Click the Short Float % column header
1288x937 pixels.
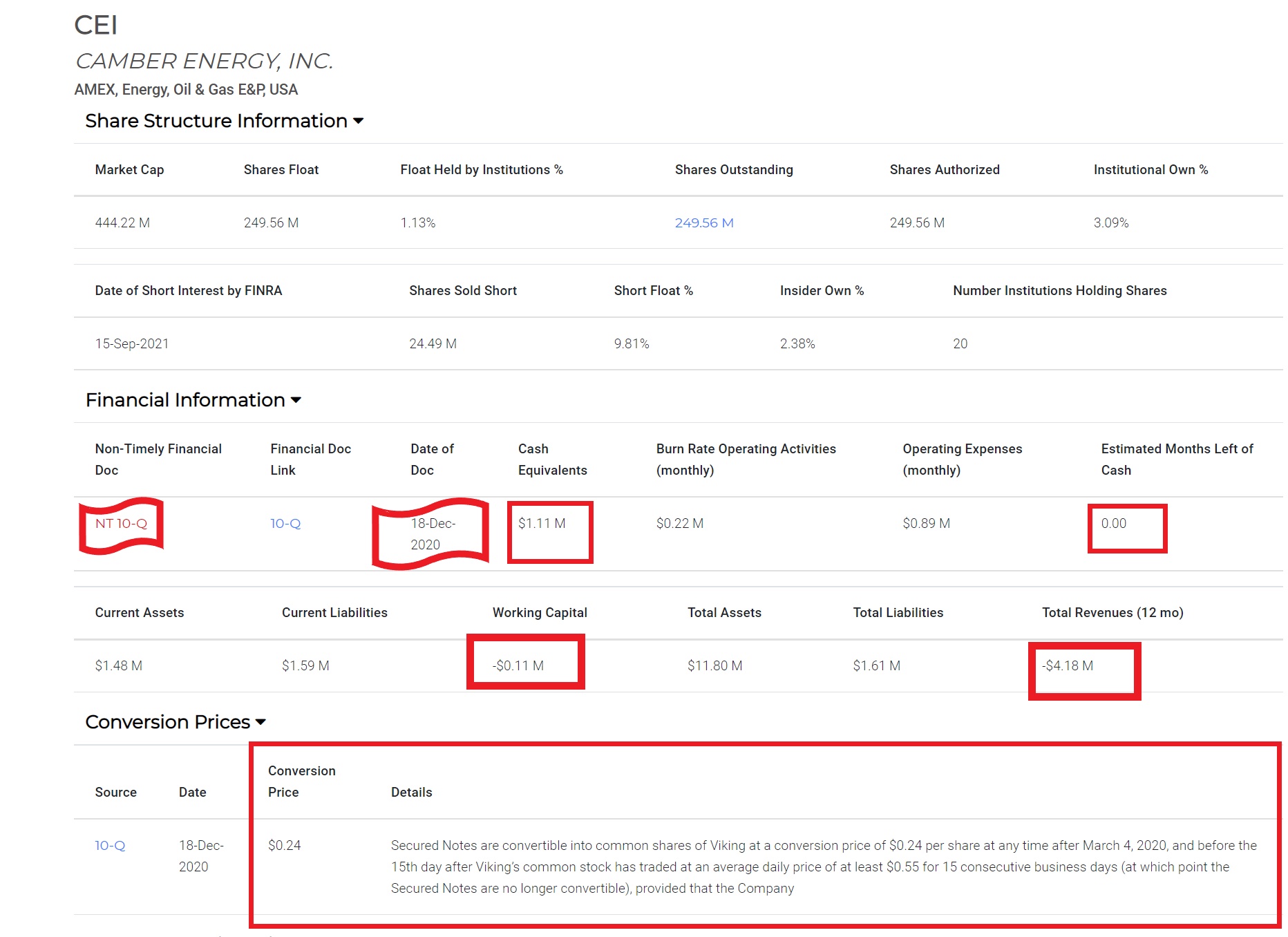[653, 291]
